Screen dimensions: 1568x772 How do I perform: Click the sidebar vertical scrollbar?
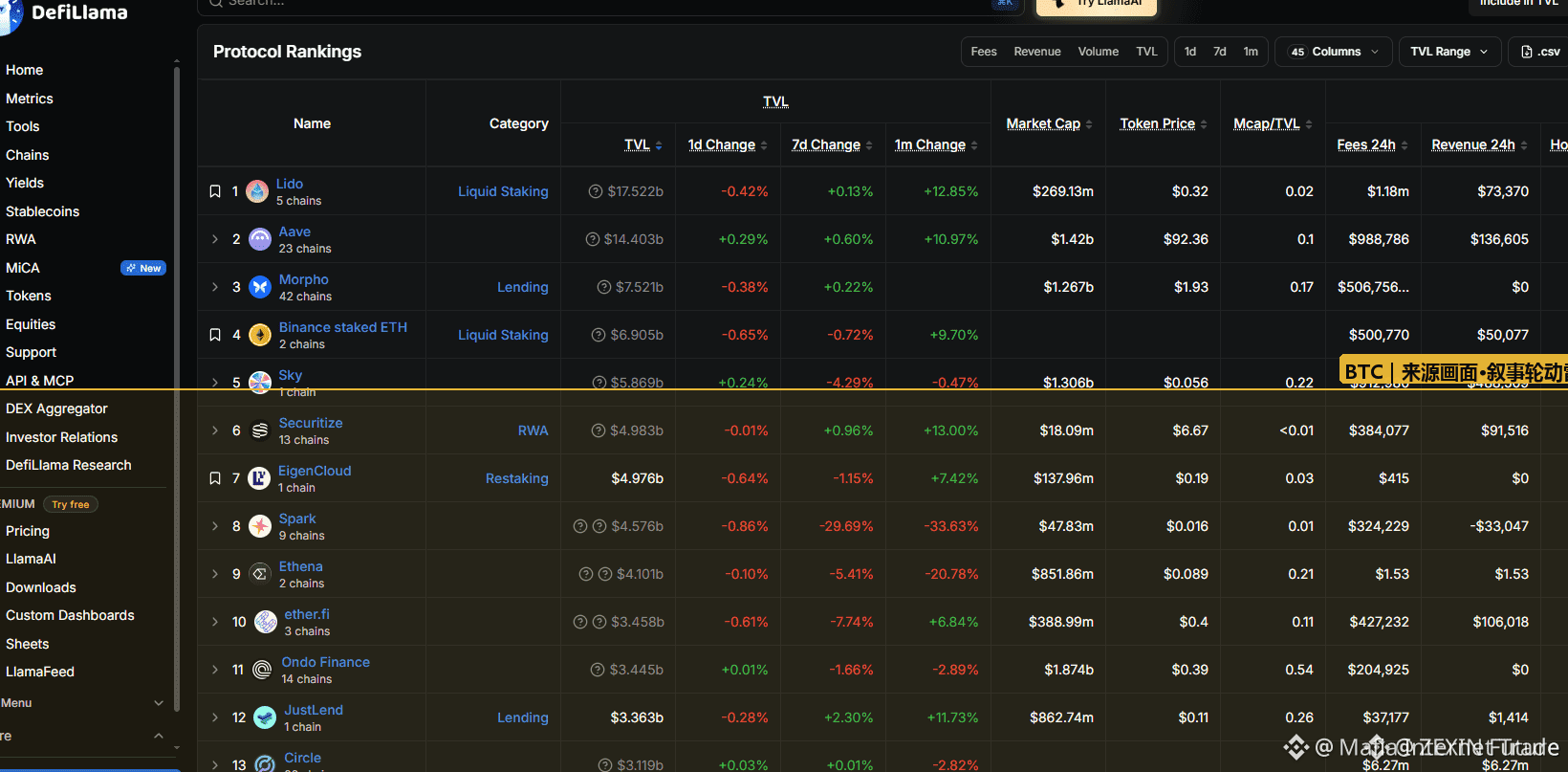(177, 387)
